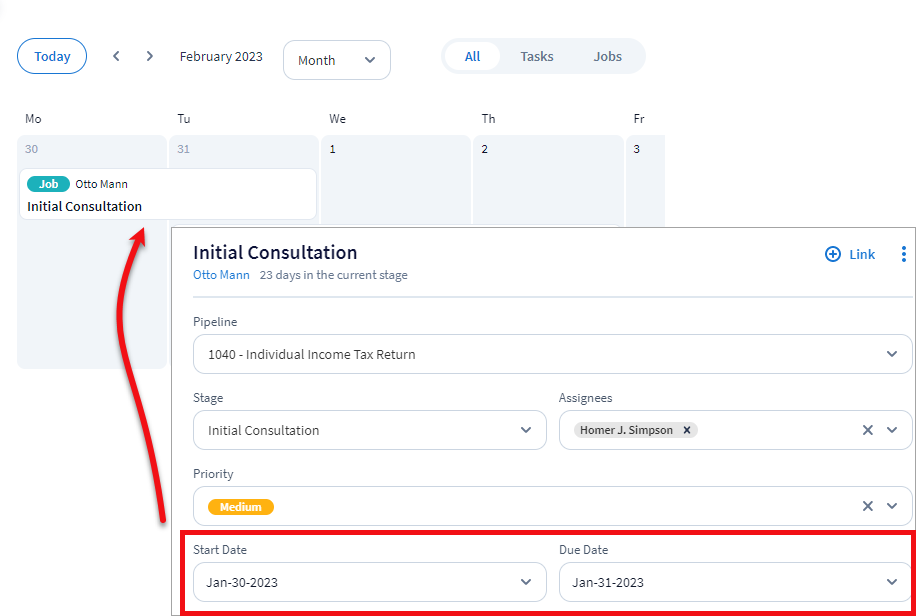The image size is (916, 616).
Task: Switch filter to All
Action: [x=473, y=56]
